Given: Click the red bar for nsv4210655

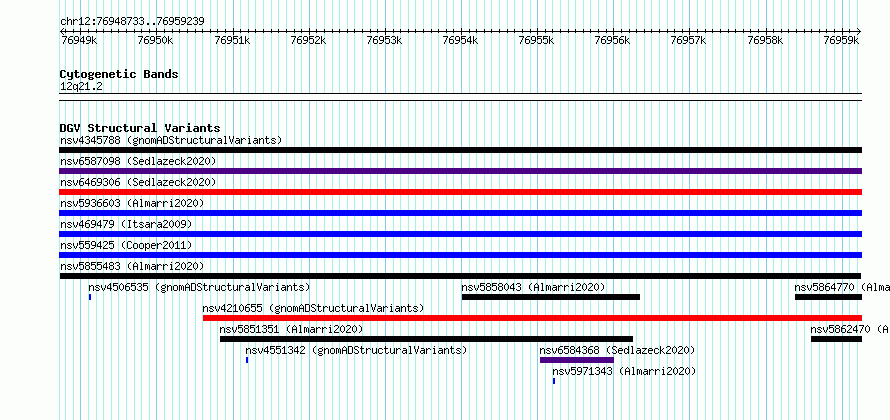Looking at the screenshot, I should [532, 318].
